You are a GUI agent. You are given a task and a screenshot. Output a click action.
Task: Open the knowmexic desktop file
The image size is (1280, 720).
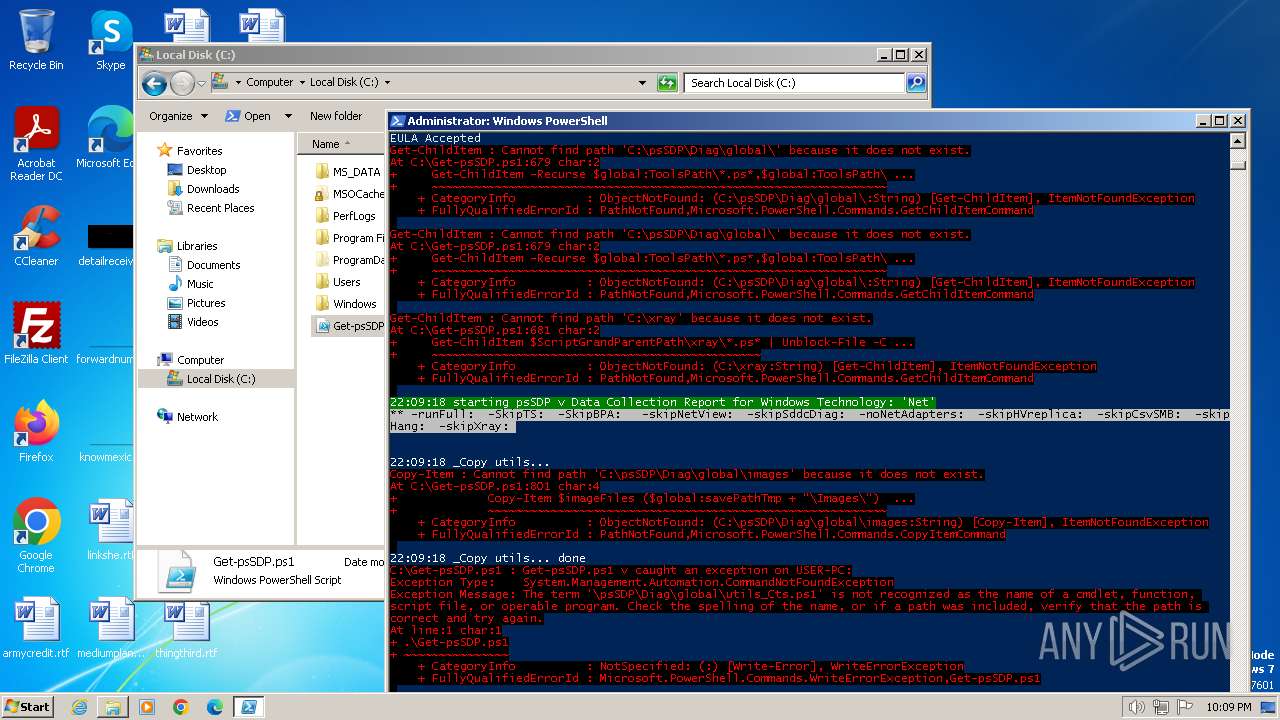[106, 457]
